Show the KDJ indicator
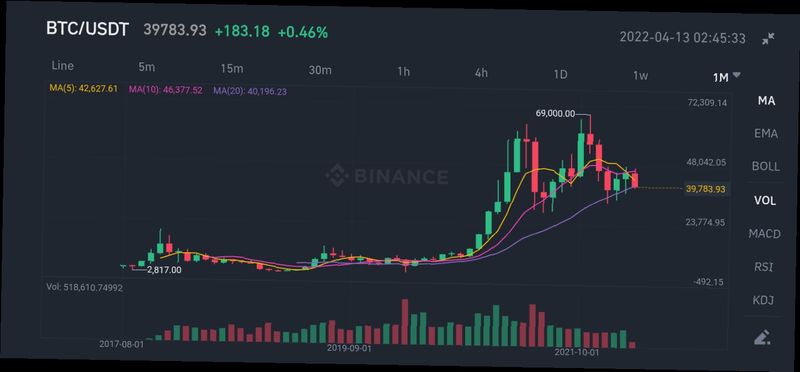The image size is (800, 372). tap(763, 300)
